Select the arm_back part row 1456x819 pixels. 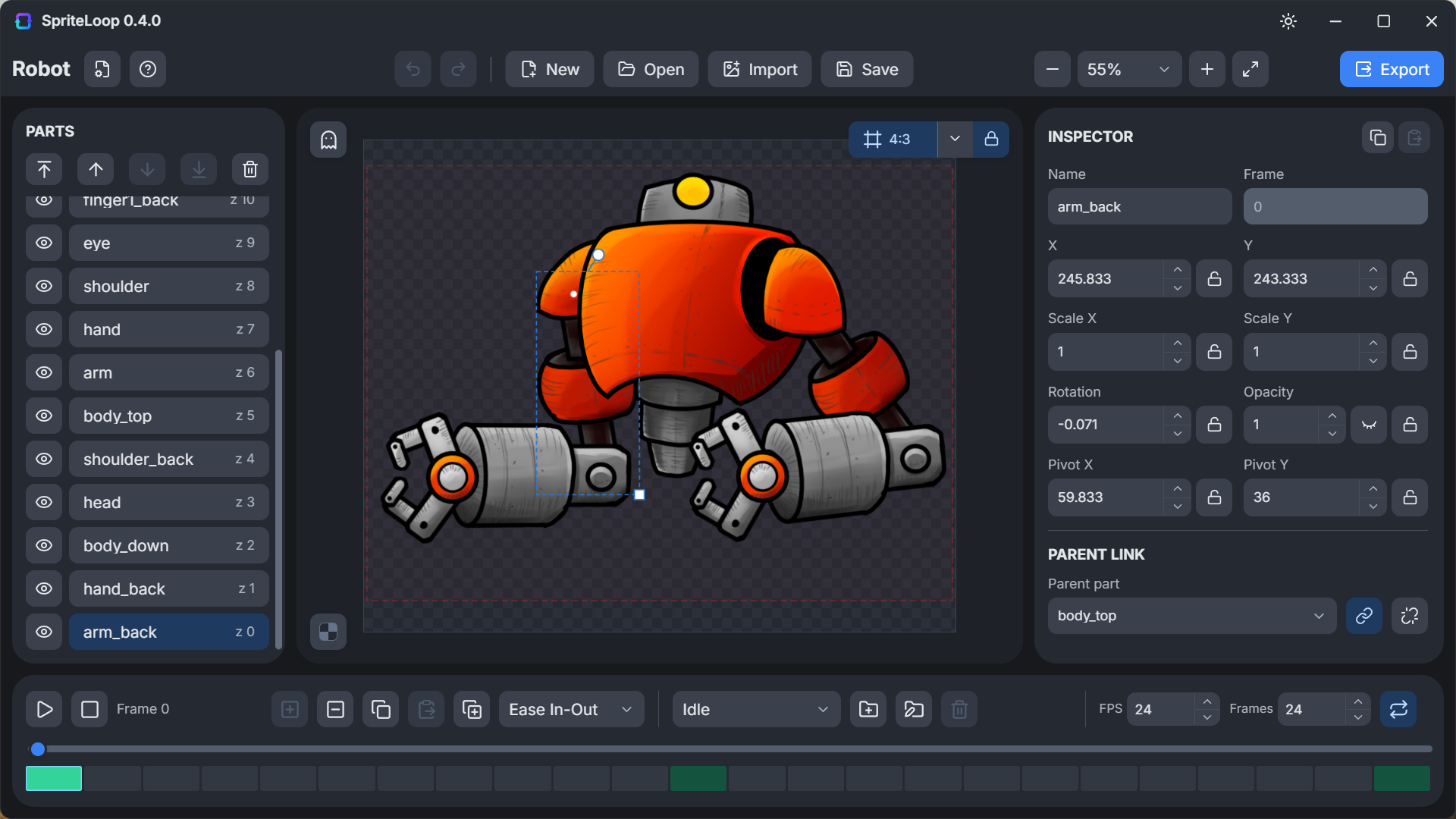[169, 632]
